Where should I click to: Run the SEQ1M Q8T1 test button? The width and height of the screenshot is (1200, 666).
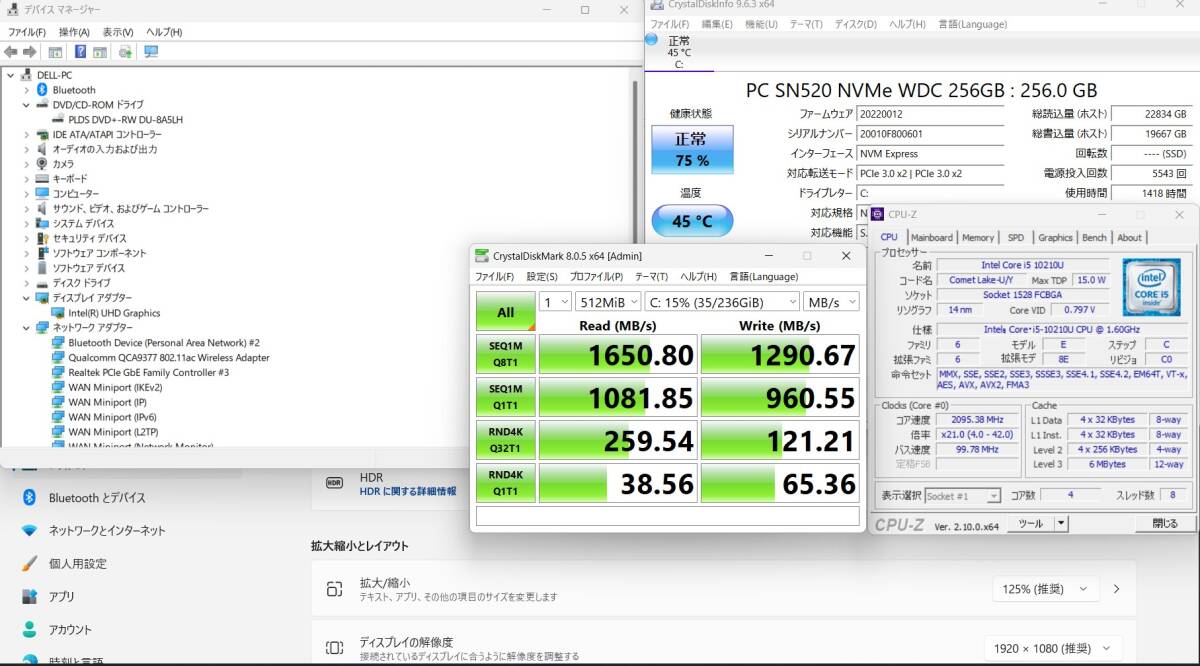[506, 355]
